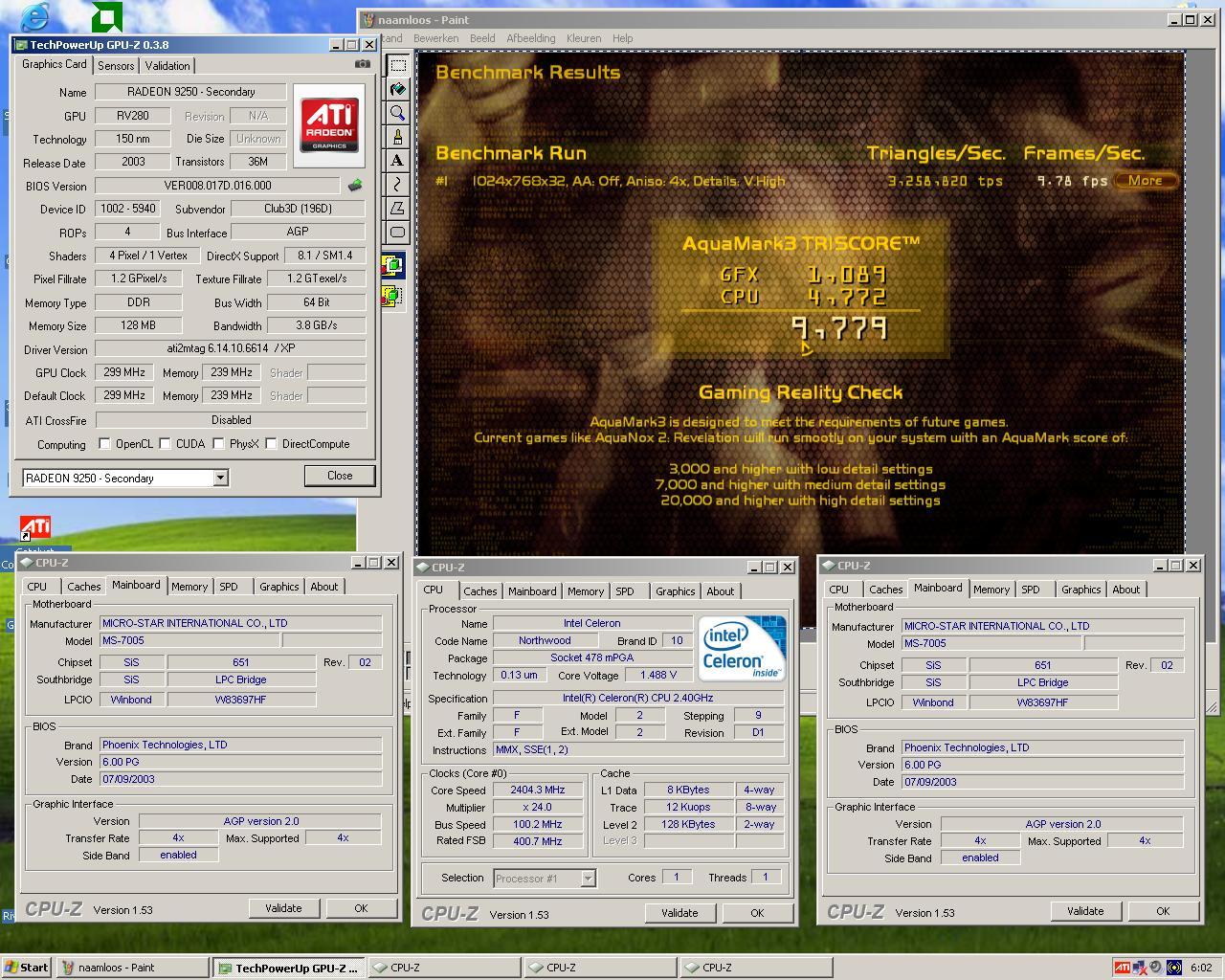Choose the Fill With Color bucket tool
The height and width of the screenshot is (980, 1225).
pyautogui.click(x=398, y=89)
